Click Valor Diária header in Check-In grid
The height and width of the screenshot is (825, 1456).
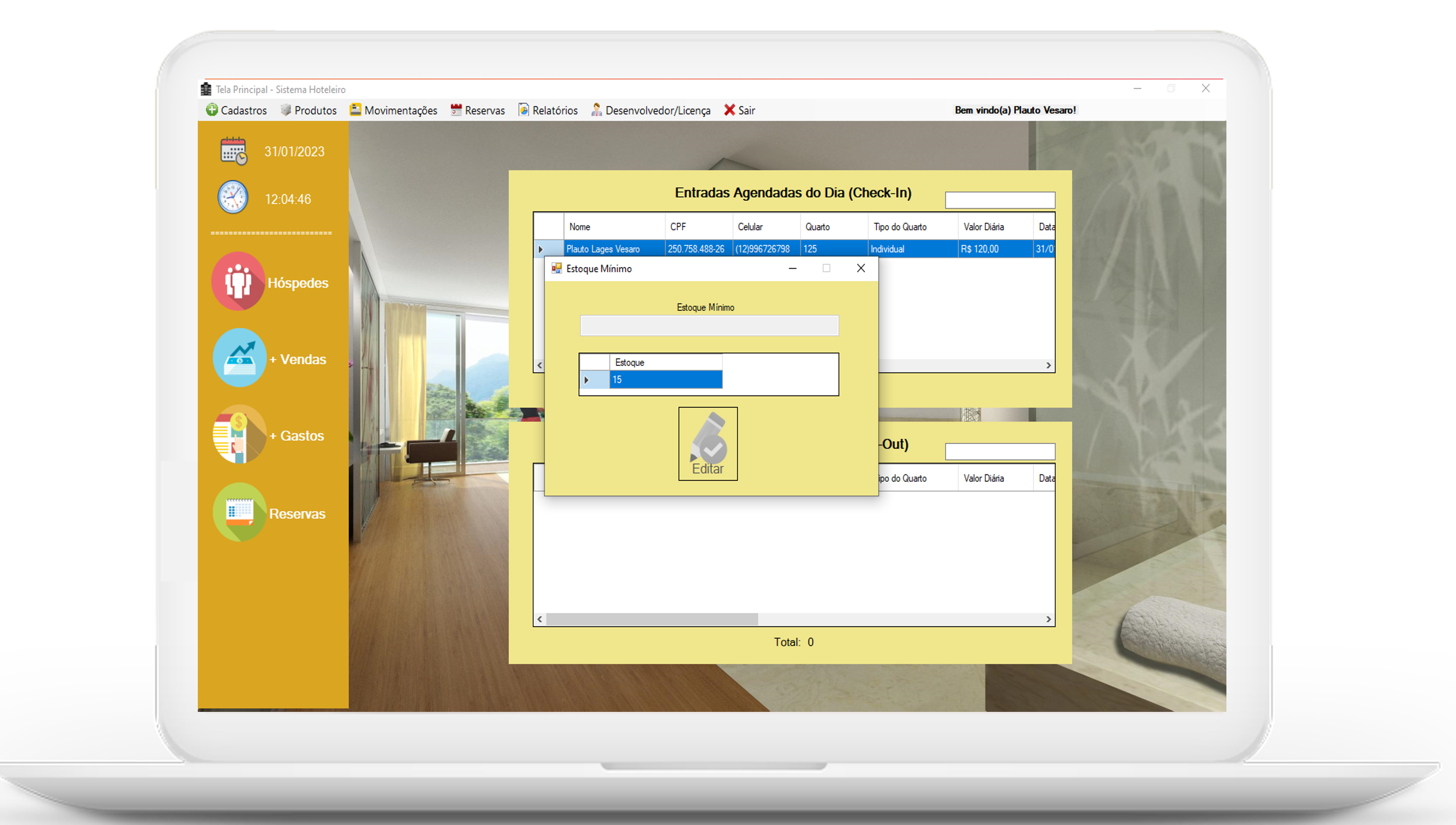[996, 226]
